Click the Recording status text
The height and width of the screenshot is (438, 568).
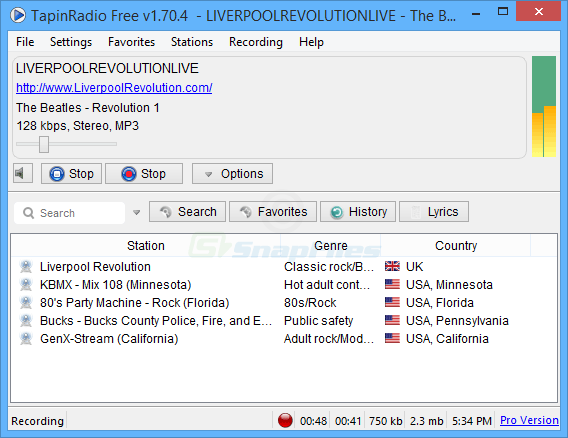(x=37, y=421)
